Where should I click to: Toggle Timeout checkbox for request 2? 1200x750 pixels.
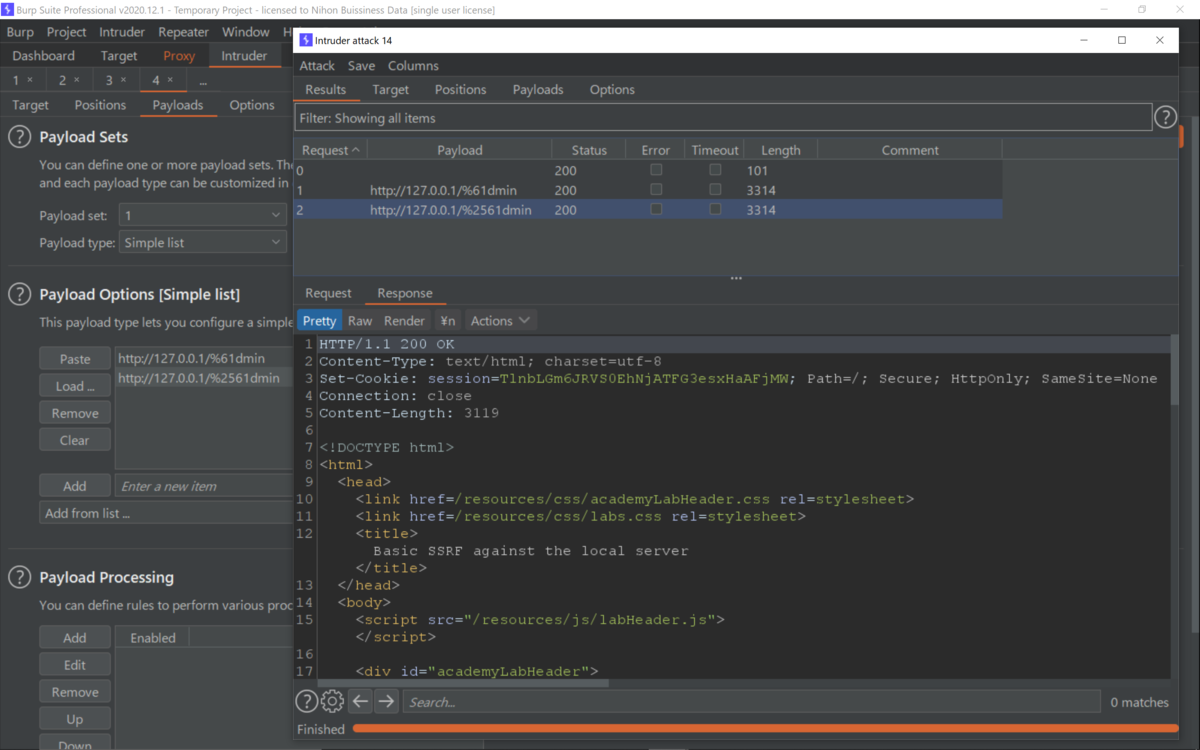[x=715, y=209]
